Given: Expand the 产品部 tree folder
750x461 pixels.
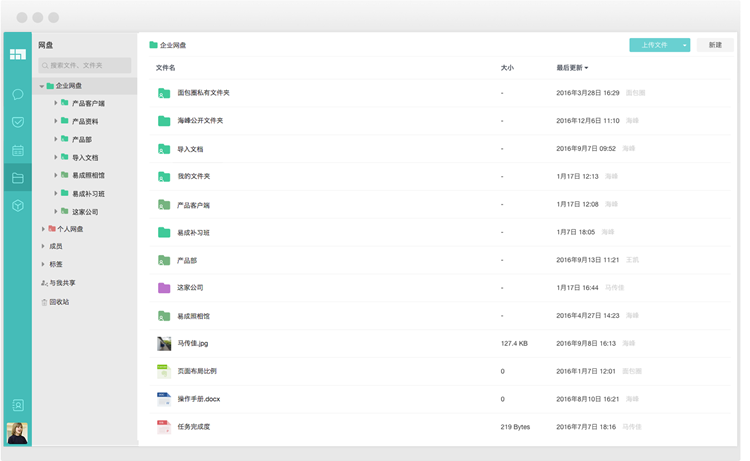Looking at the screenshot, I should tap(55, 139).
